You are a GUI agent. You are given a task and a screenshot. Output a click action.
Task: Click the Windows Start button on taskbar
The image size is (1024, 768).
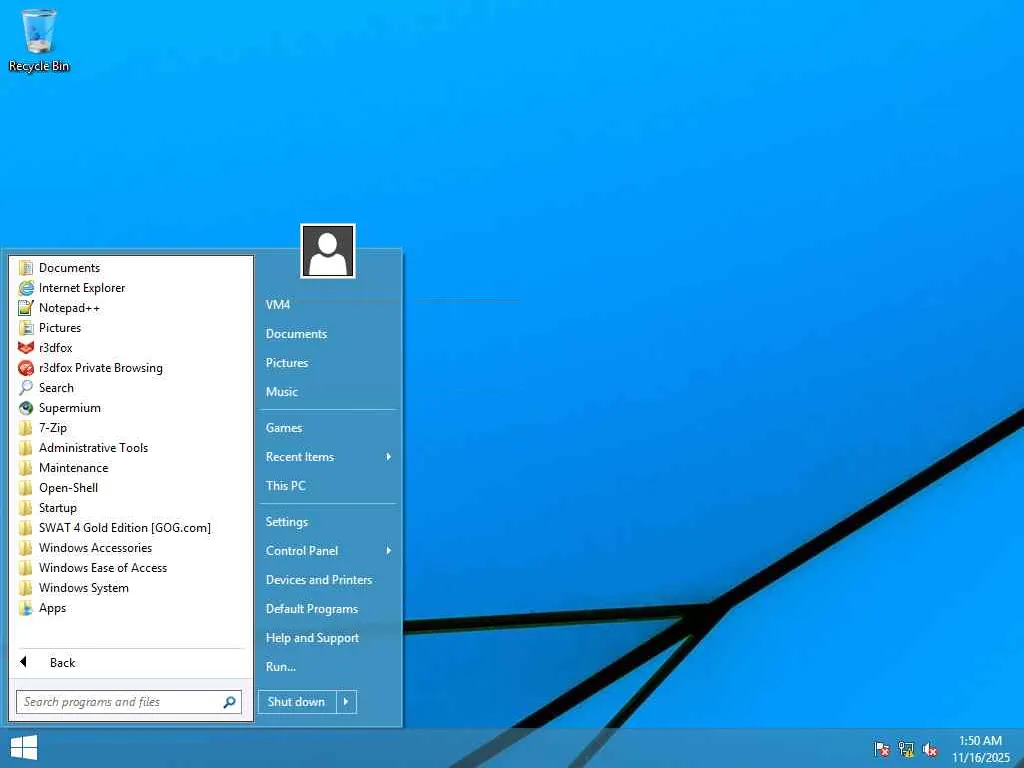click(x=24, y=748)
